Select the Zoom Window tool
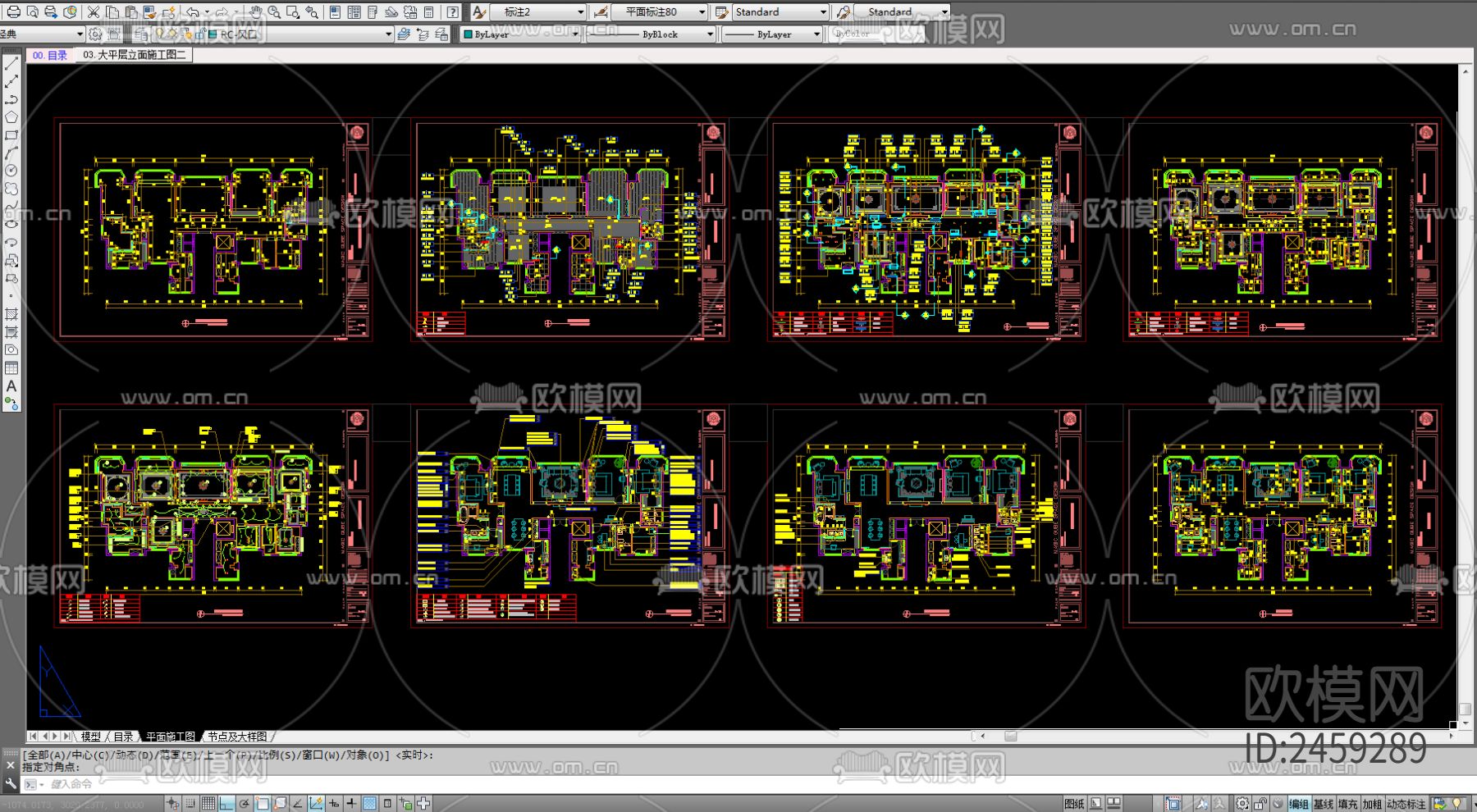 [x=292, y=12]
